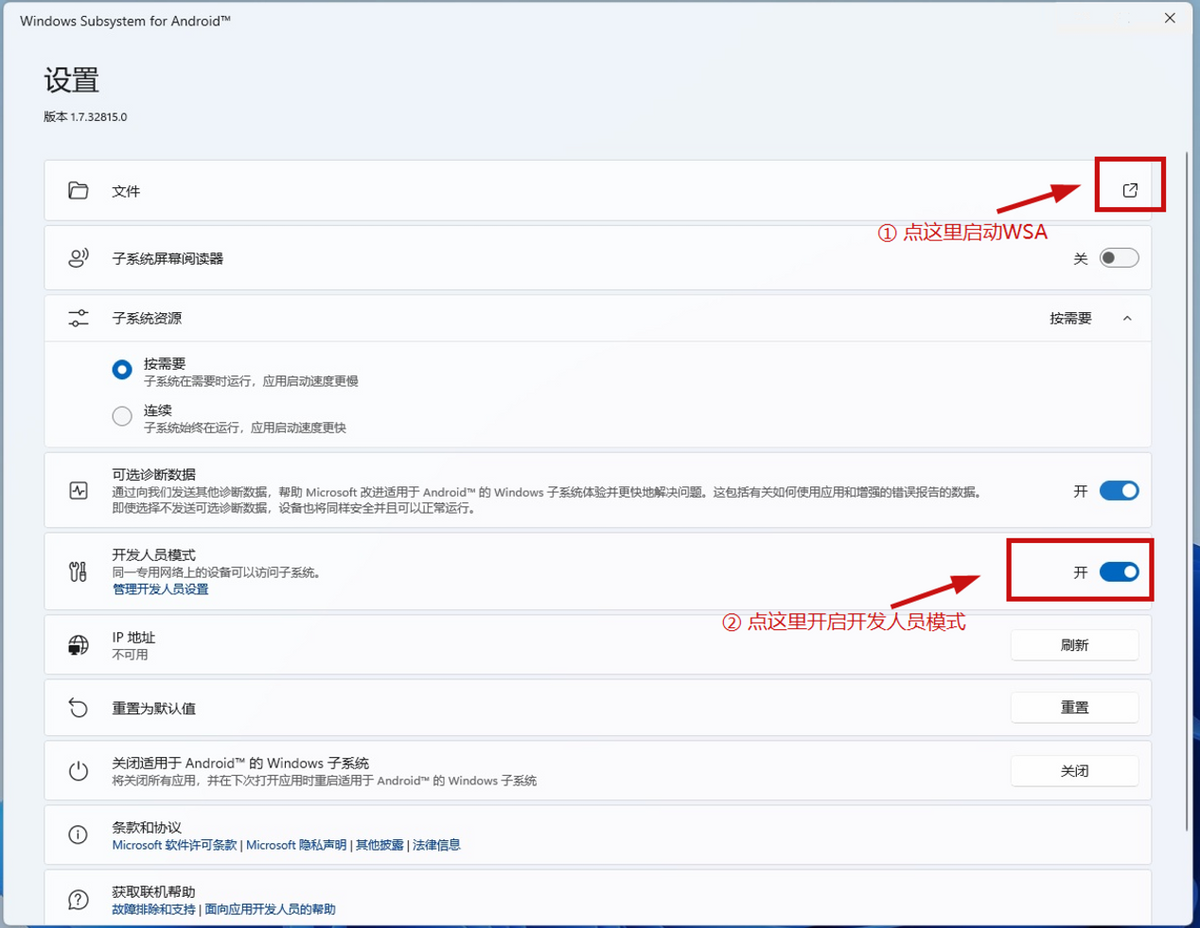Click the developer tools icon beside 开发人员模式

(x=78, y=571)
